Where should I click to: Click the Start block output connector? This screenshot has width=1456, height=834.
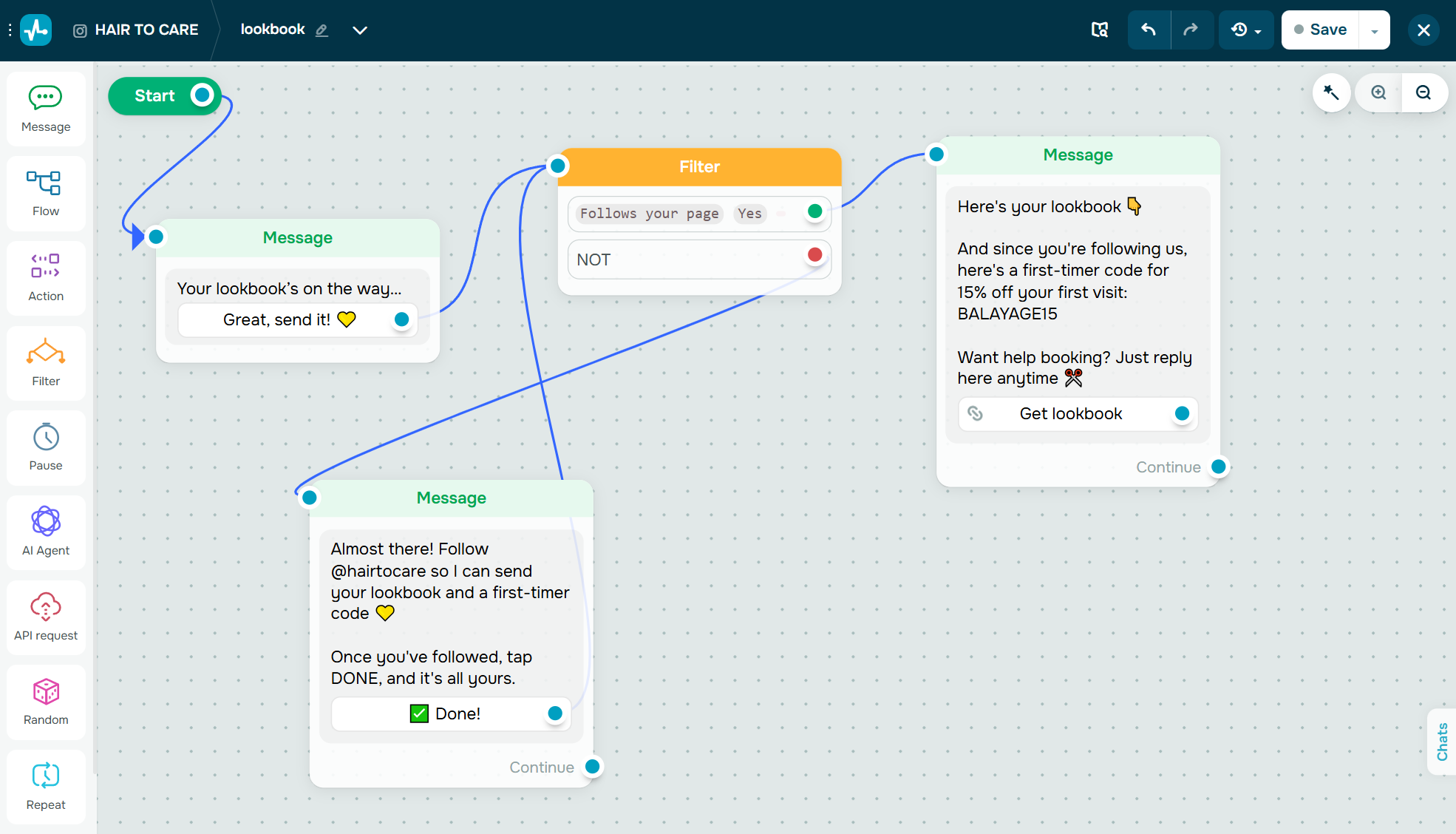tap(202, 95)
